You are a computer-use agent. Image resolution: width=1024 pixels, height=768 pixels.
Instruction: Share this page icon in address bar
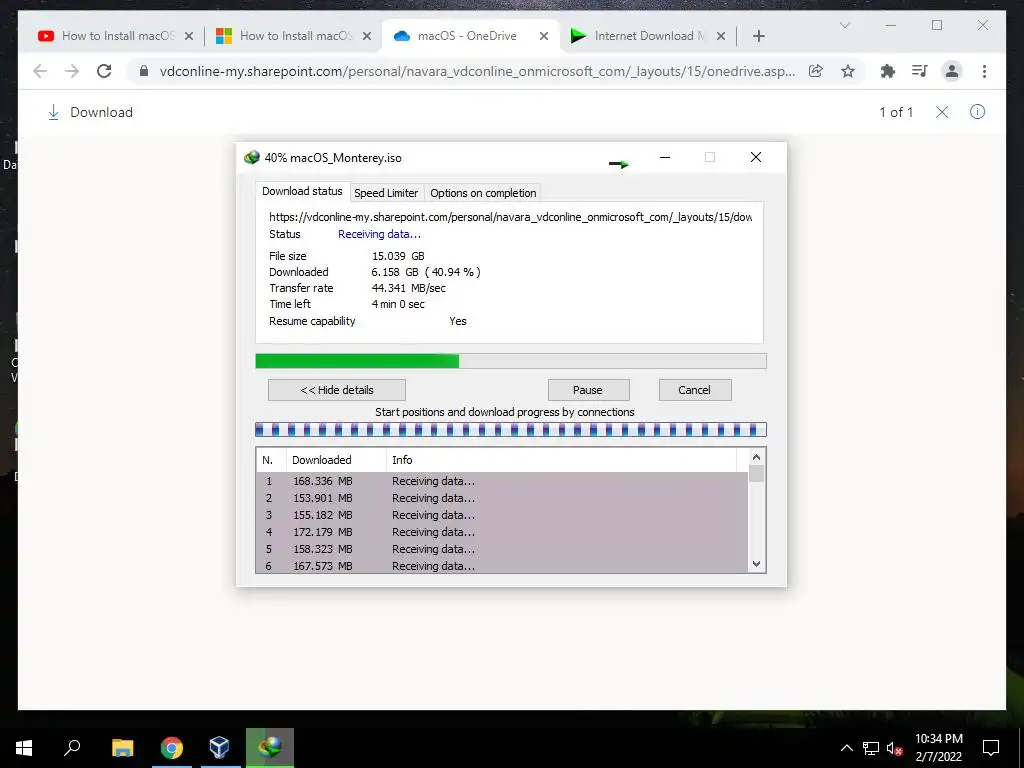[x=816, y=71]
